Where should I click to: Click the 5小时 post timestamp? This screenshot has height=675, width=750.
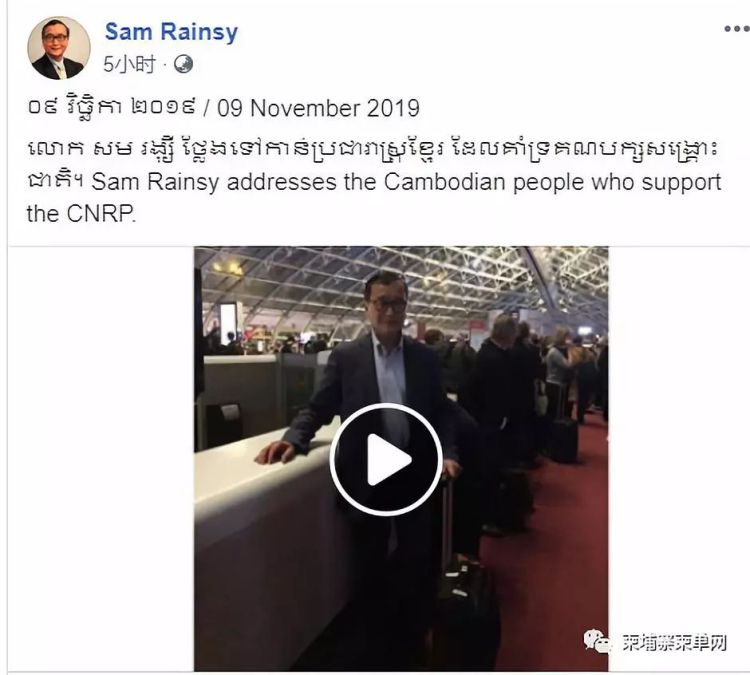129,64
